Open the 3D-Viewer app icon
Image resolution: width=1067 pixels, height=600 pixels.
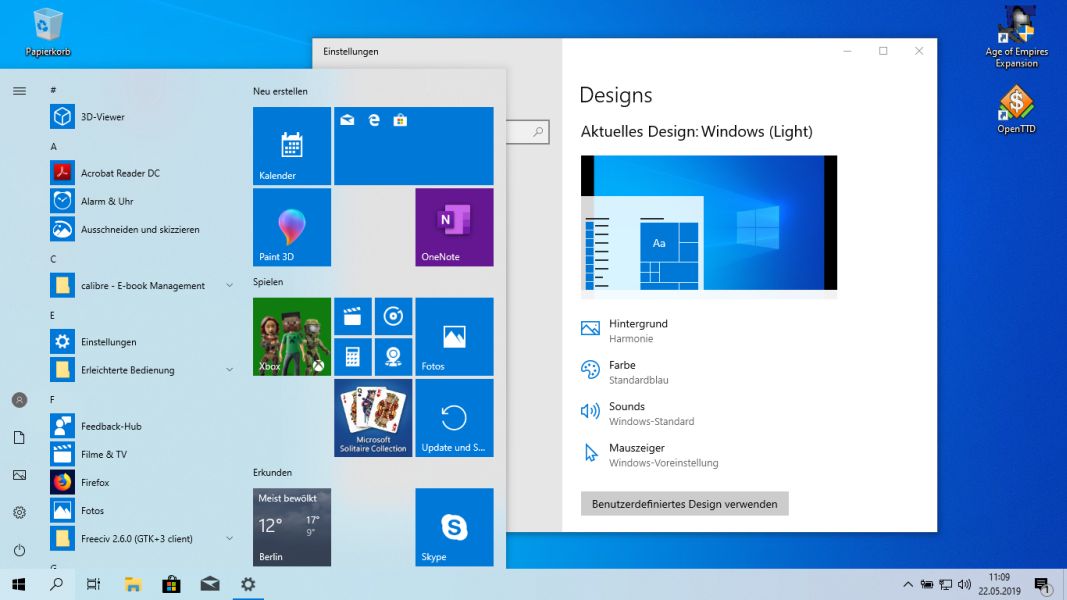coord(62,117)
